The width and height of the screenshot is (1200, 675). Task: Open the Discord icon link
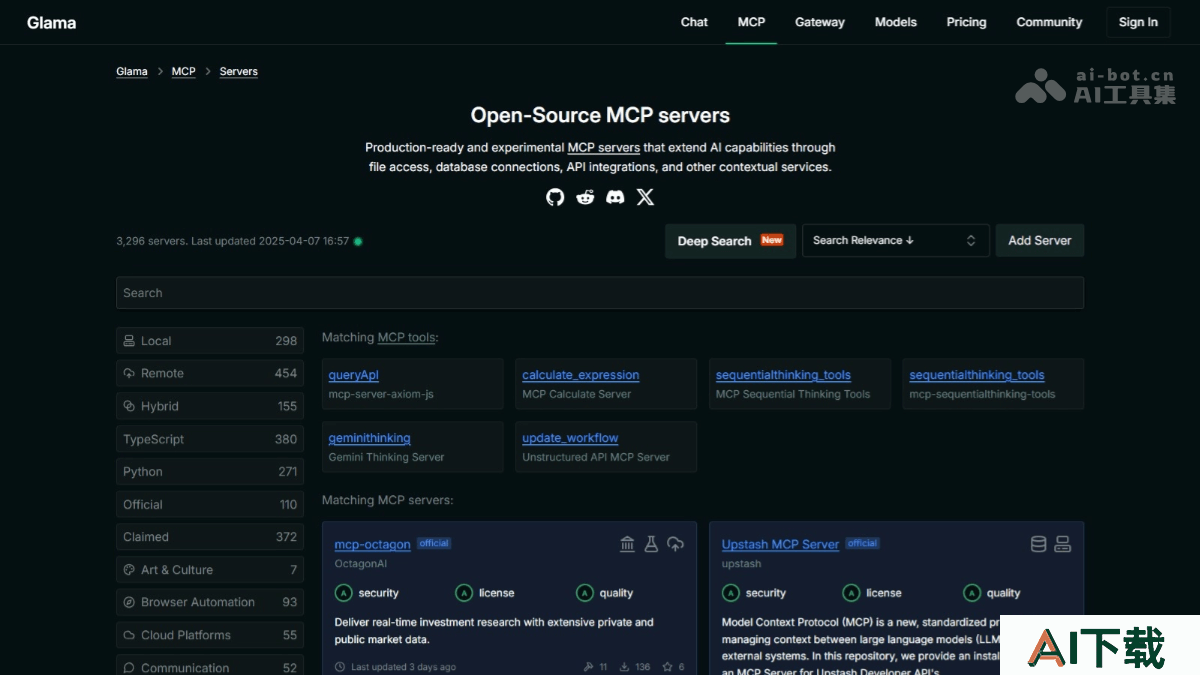click(615, 197)
